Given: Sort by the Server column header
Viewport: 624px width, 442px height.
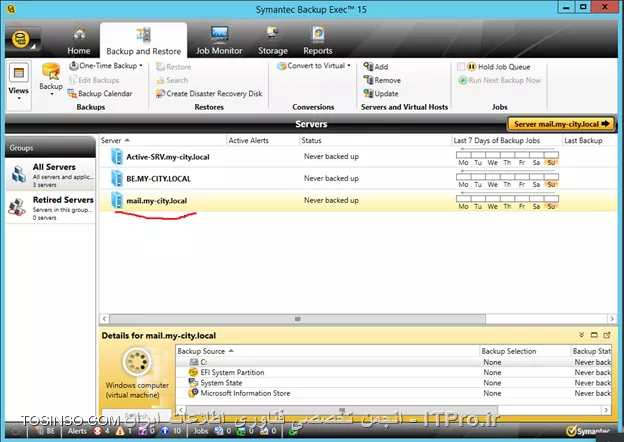Looking at the screenshot, I should pyautogui.click(x=162, y=140).
